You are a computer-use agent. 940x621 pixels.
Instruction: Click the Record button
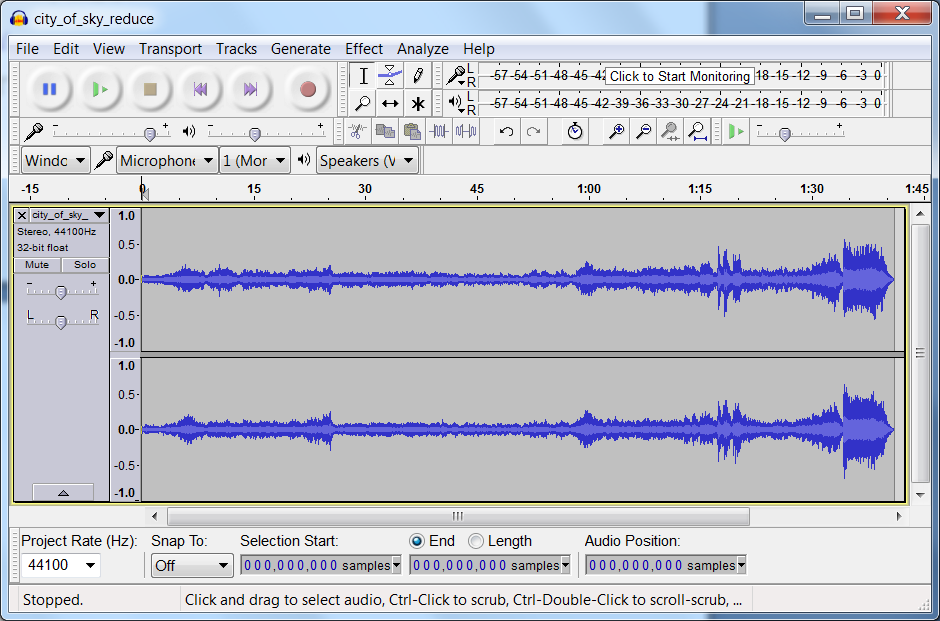(307, 90)
